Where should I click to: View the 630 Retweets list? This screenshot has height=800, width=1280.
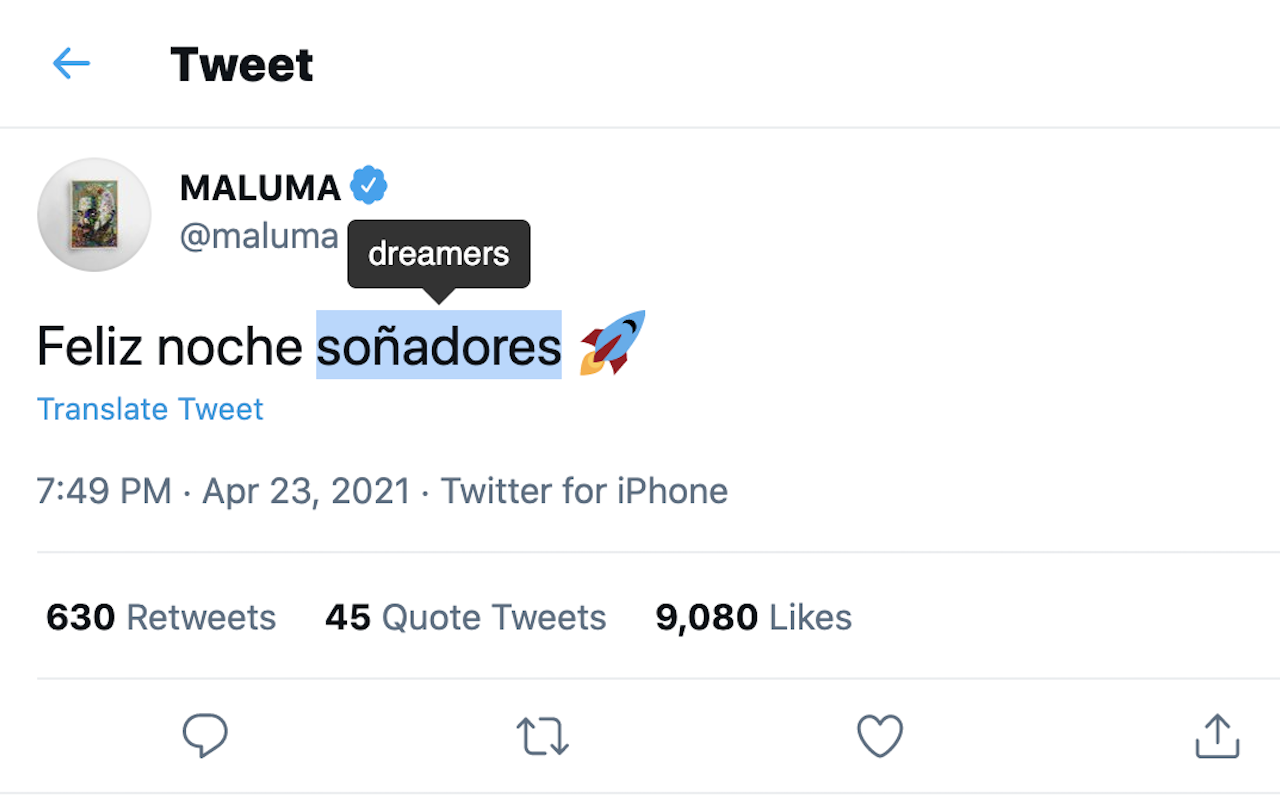pos(161,617)
